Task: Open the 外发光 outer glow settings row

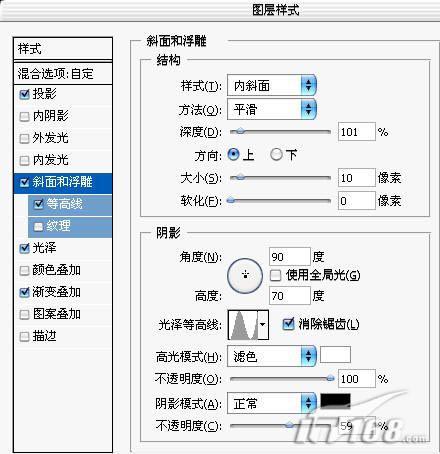Action: click(63, 138)
